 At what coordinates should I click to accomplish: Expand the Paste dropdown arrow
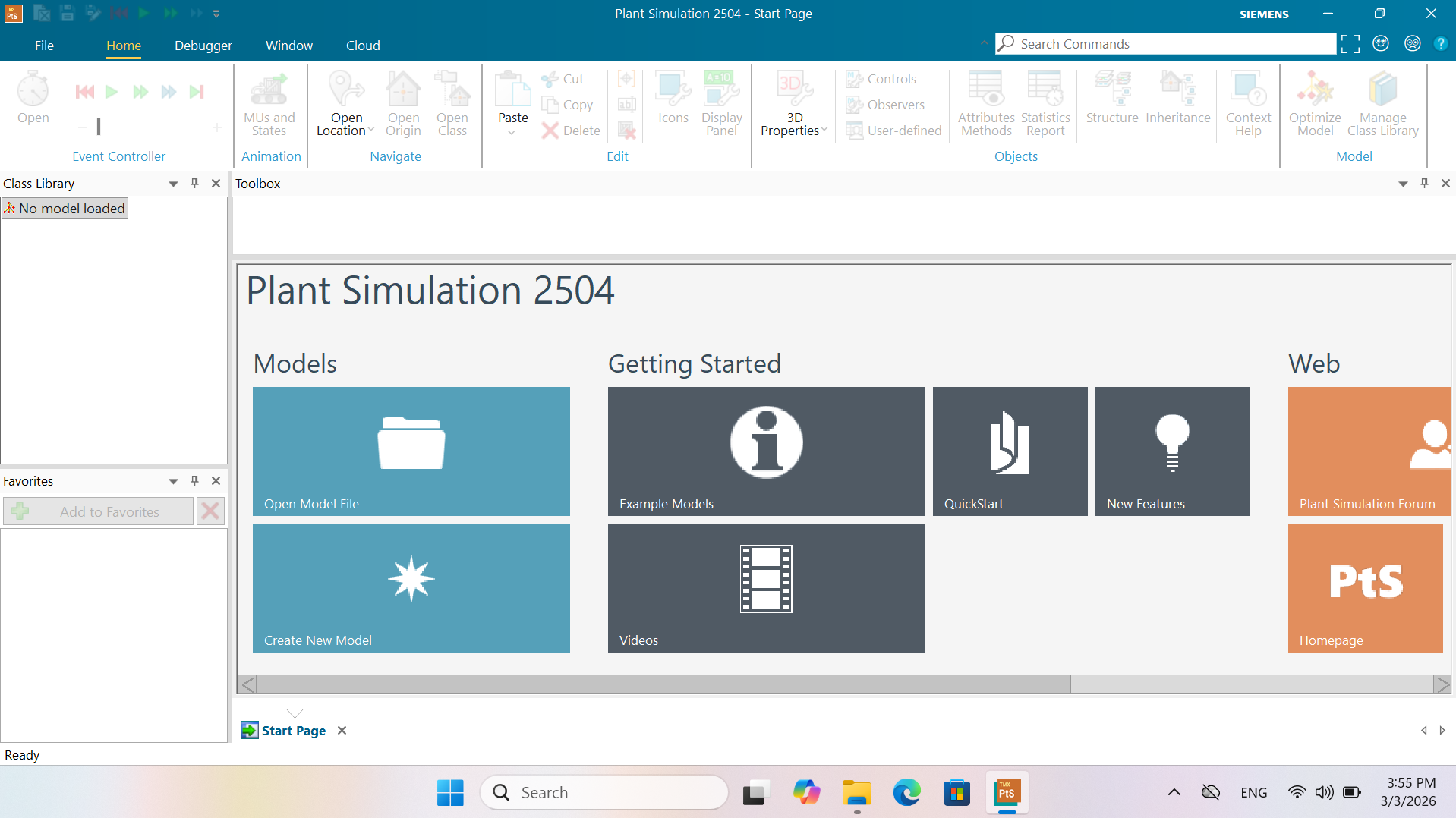pos(512,133)
